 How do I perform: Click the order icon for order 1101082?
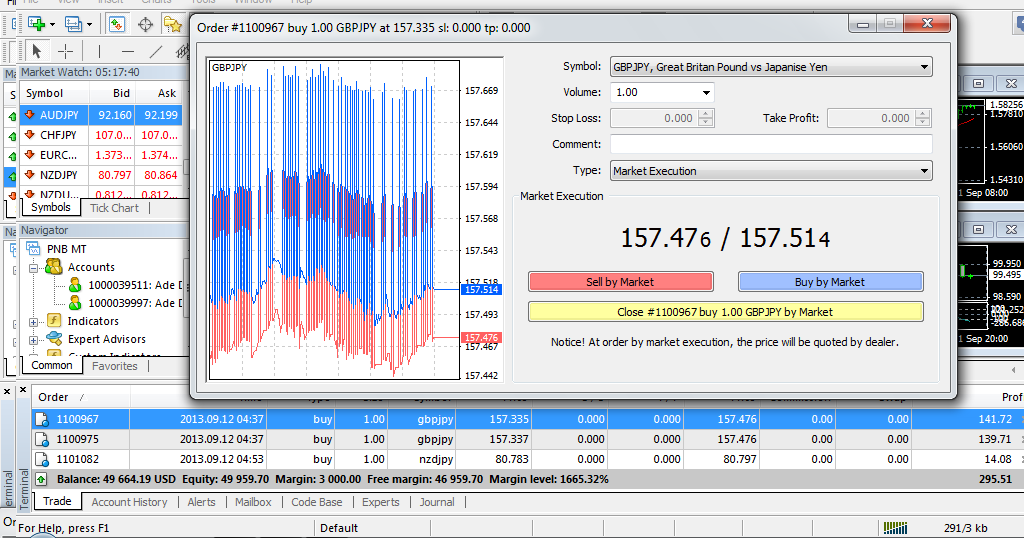pyautogui.click(x=42, y=459)
